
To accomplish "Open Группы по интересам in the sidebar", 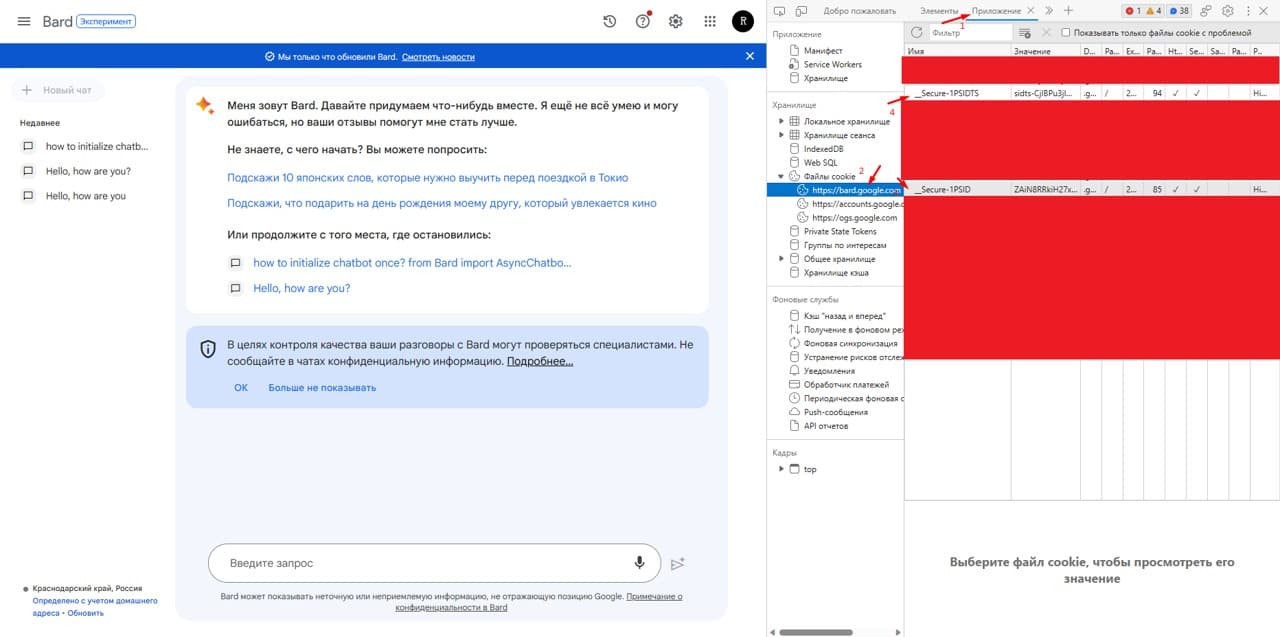I will [x=845, y=245].
